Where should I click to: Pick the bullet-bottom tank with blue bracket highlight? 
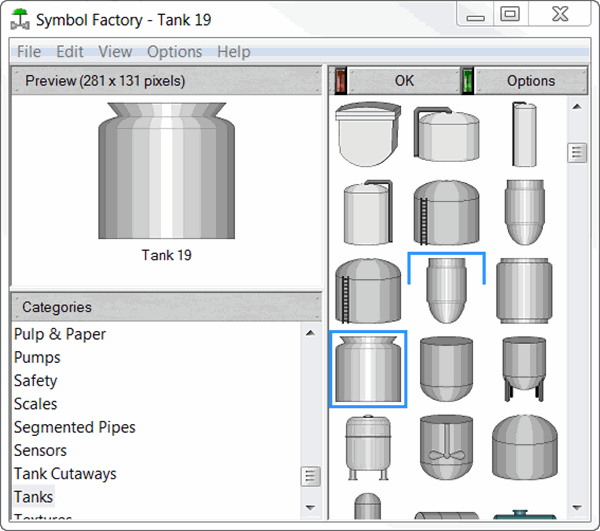(x=446, y=291)
